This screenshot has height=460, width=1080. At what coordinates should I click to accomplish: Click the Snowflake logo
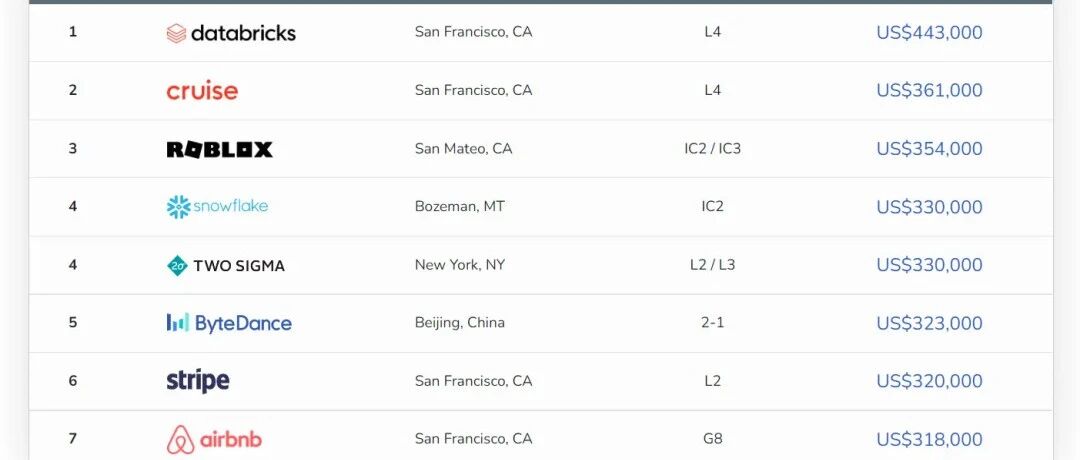point(217,207)
